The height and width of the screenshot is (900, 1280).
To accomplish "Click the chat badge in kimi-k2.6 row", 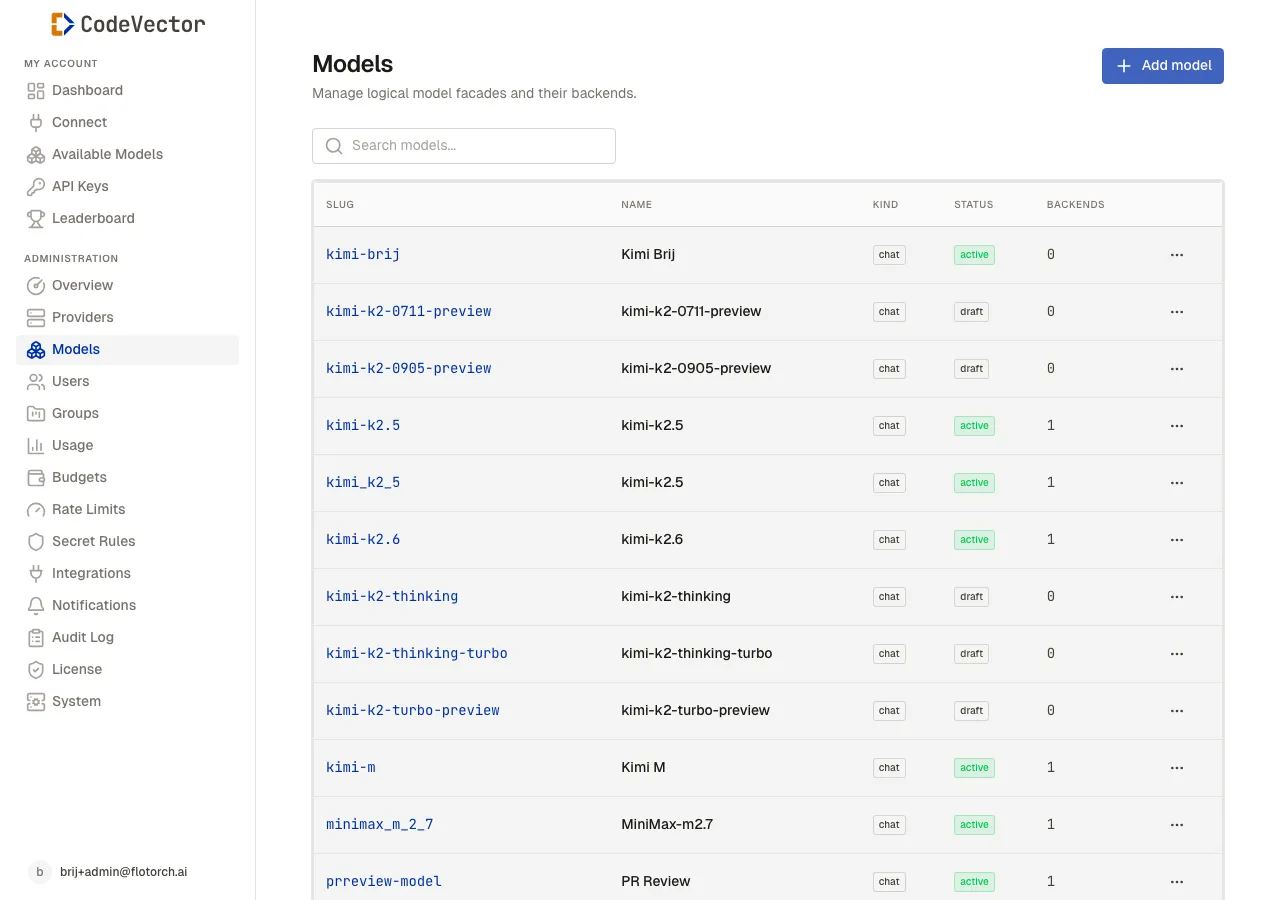I will point(889,540).
